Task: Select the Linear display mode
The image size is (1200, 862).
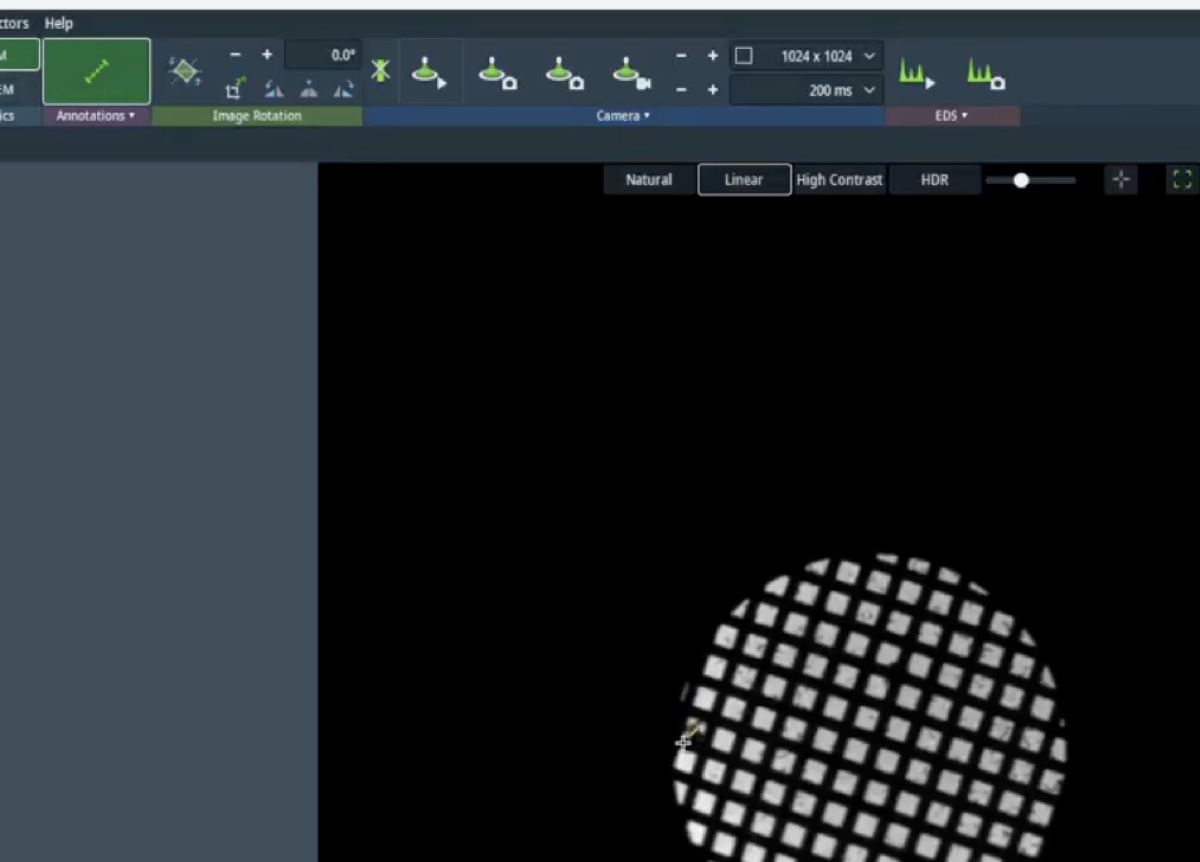Action: [744, 180]
